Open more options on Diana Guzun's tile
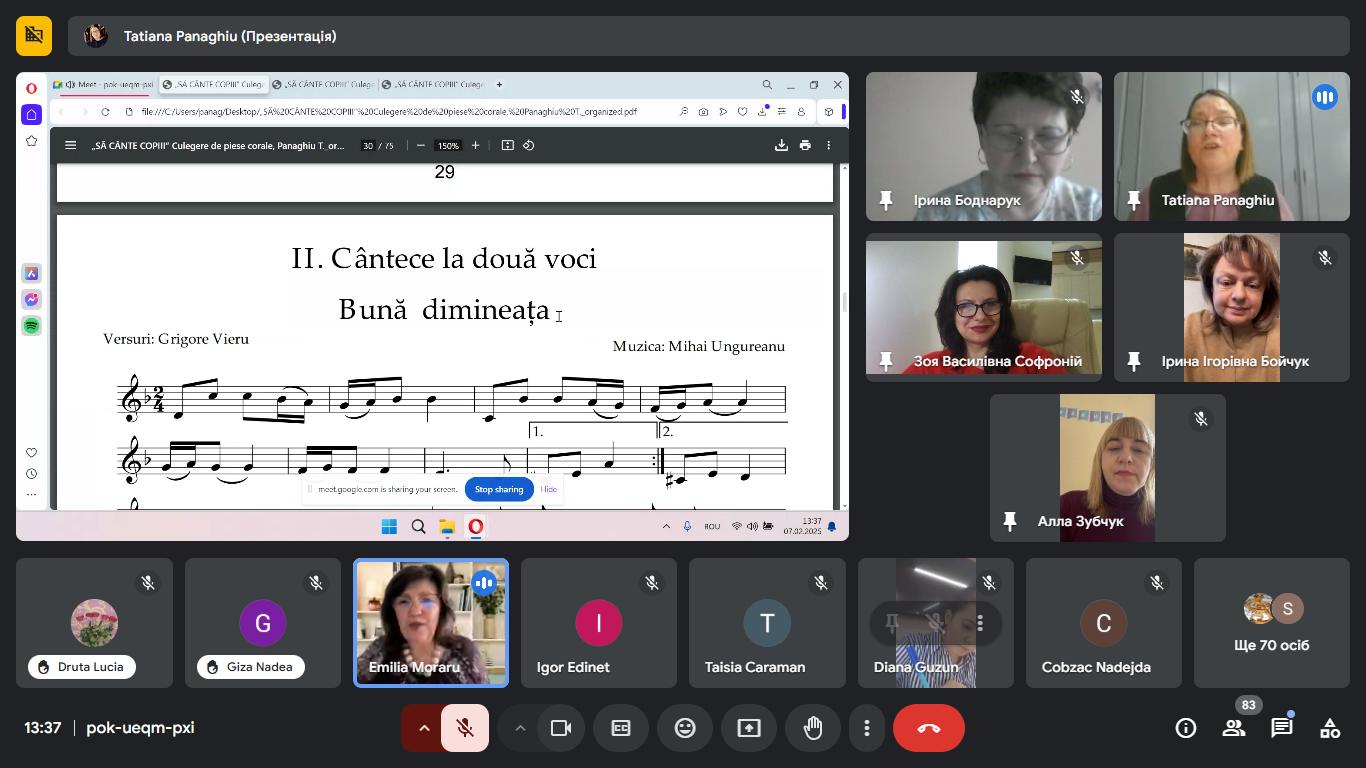The height and width of the screenshot is (768, 1366). pos(980,624)
